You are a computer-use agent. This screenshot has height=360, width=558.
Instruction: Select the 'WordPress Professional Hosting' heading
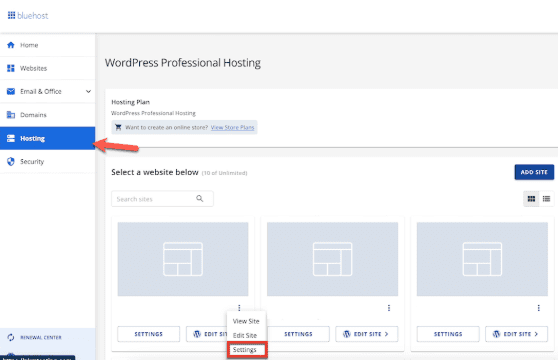pos(183,63)
